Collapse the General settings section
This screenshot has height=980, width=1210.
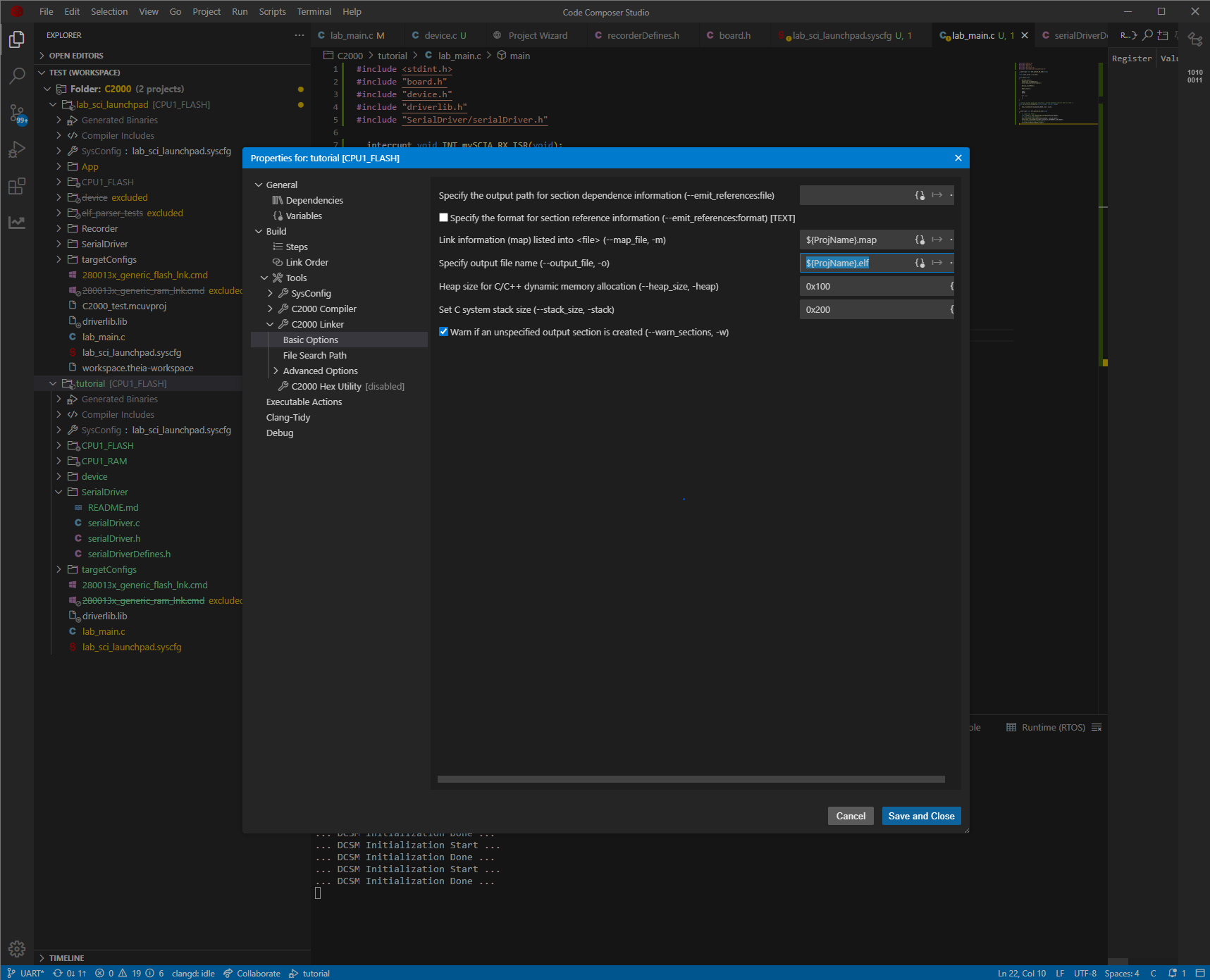pos(259,185)
